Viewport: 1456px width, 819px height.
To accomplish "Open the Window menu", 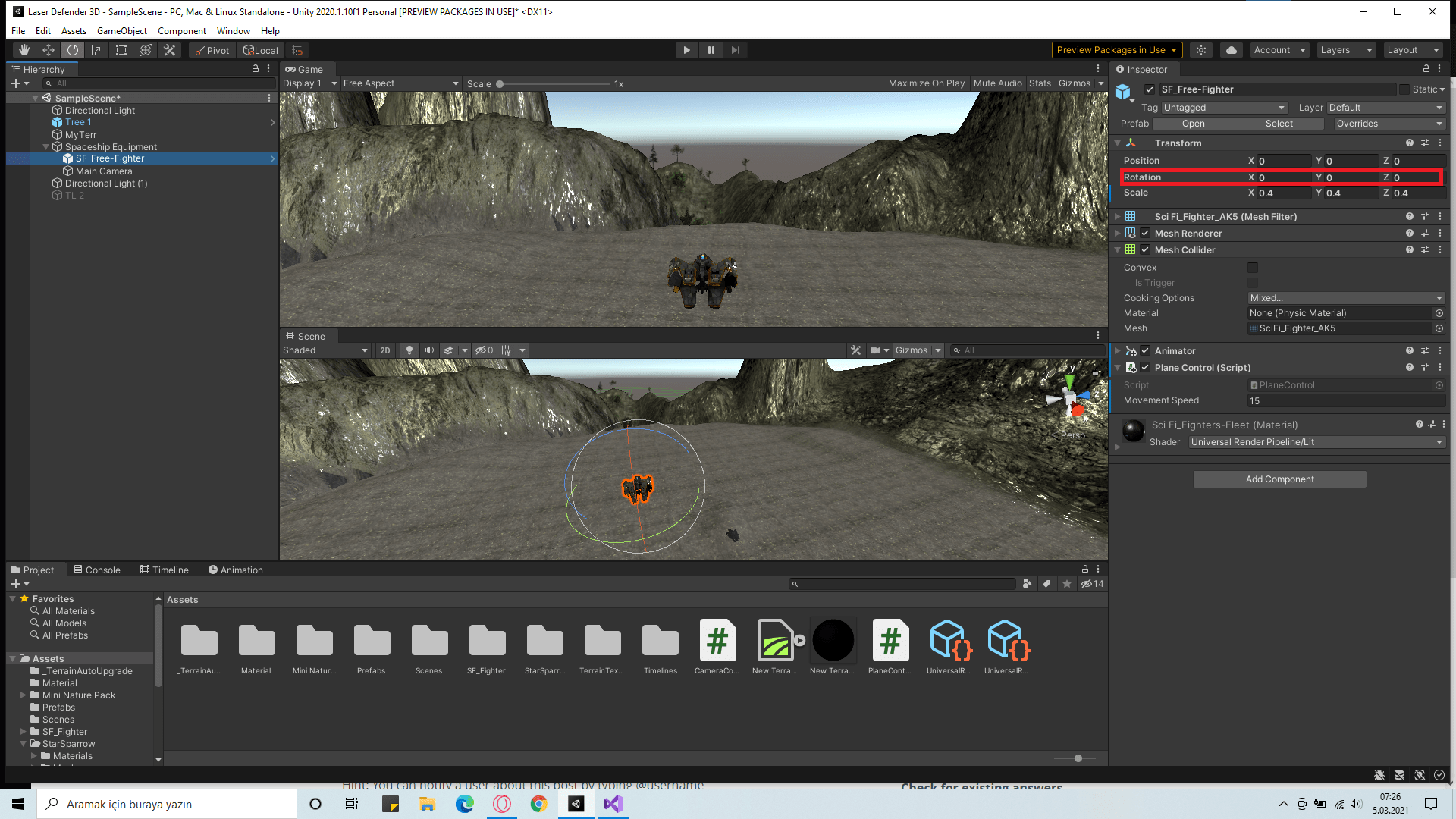I will point(233,31).
